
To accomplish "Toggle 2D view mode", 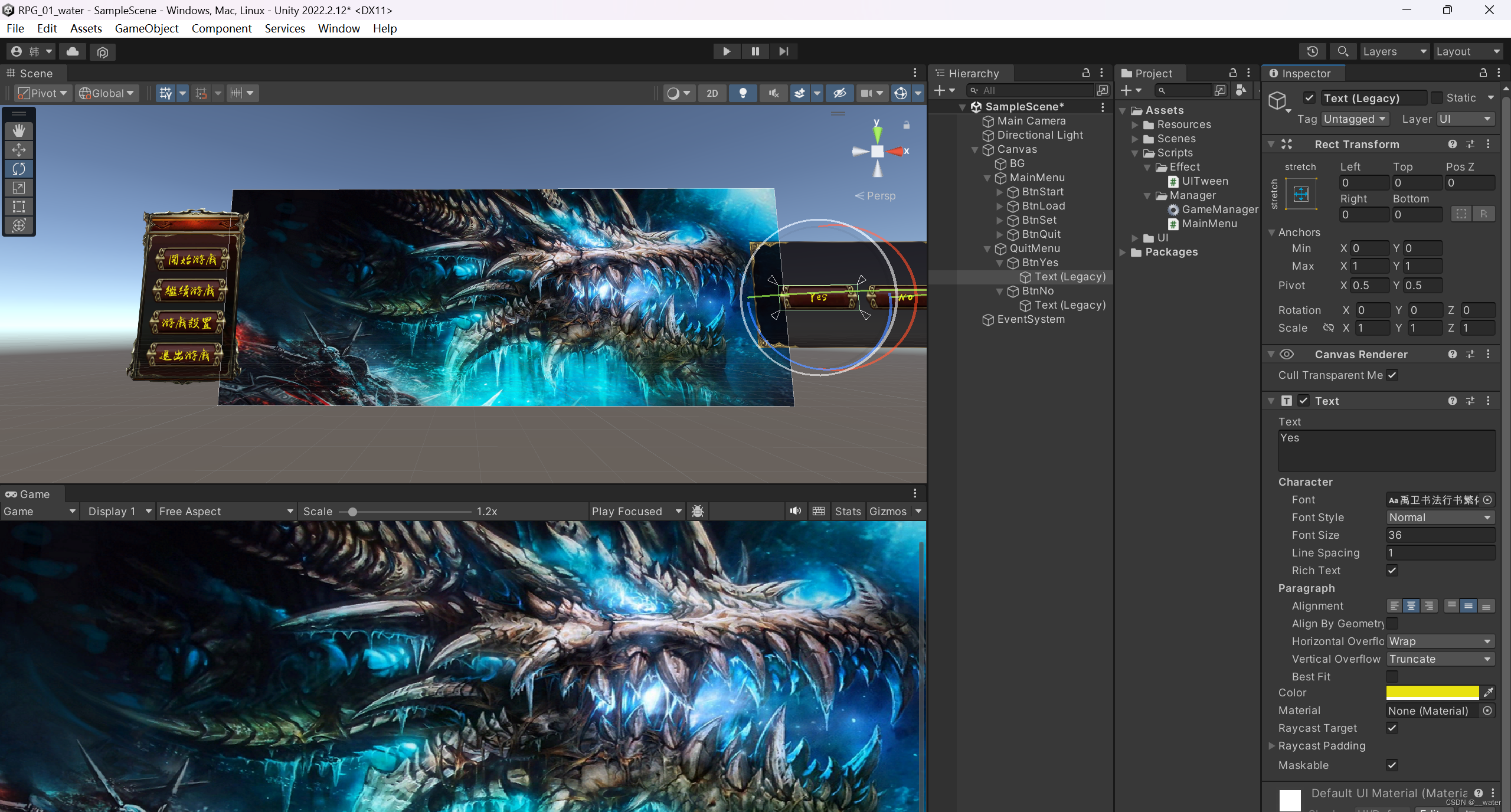I will (712, 93).
